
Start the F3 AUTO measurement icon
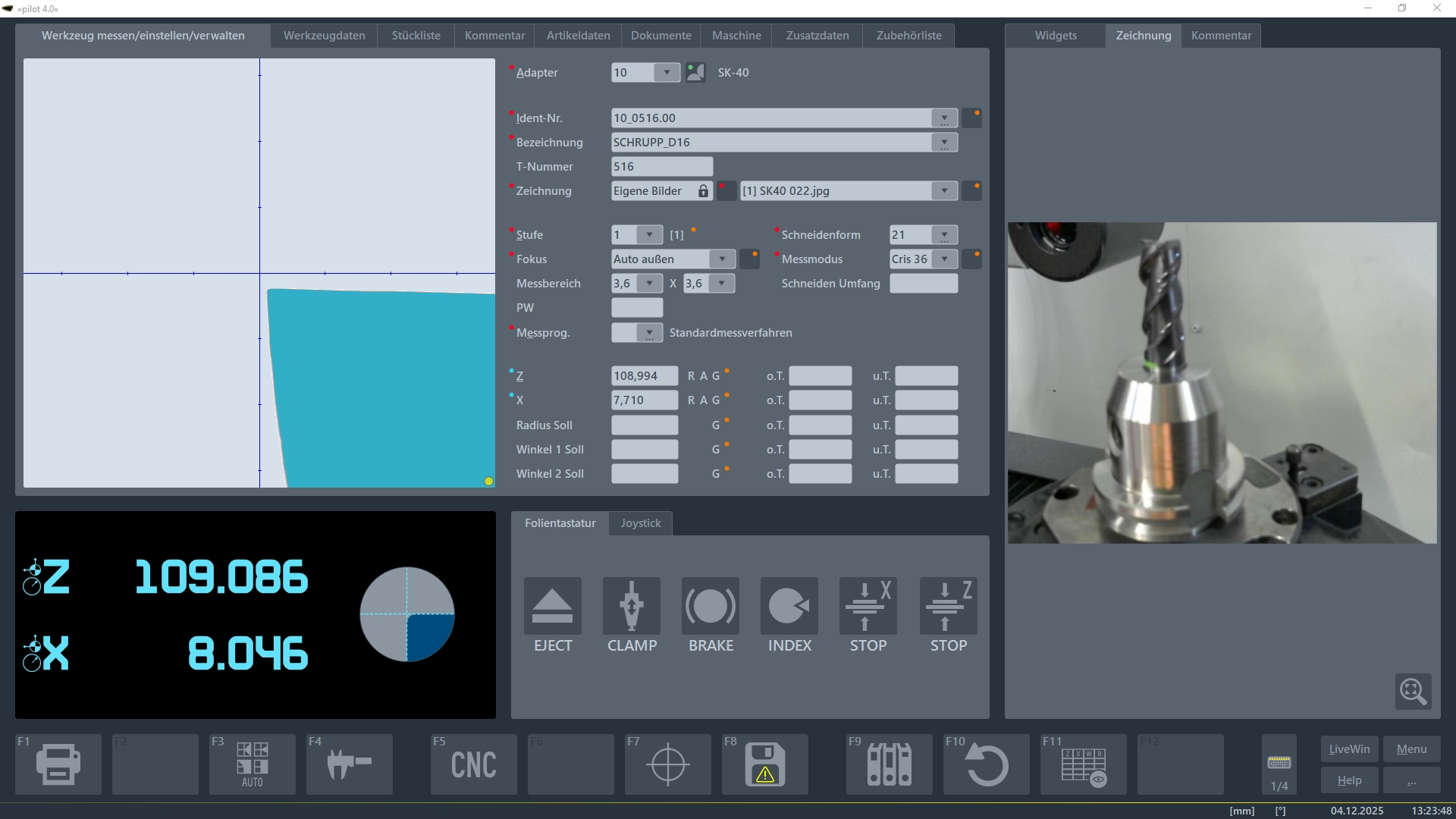click(252, 764)
